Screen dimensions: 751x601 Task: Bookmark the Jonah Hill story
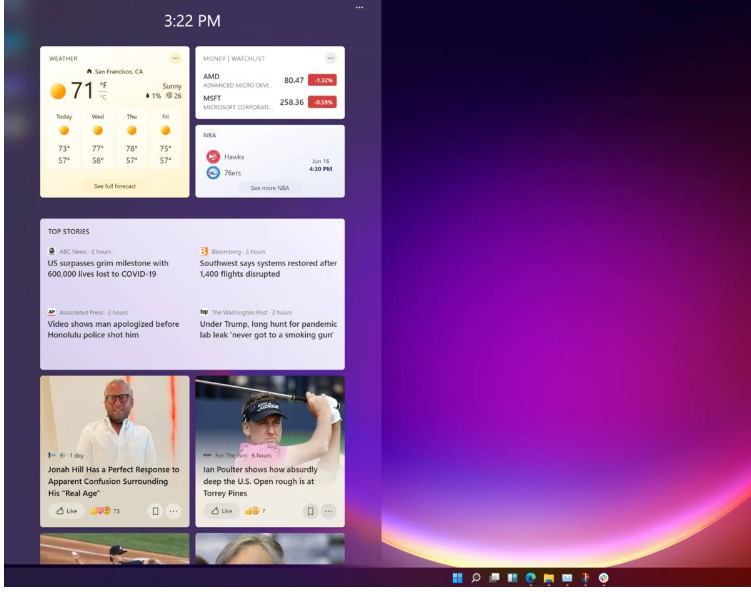tap(155, 511)
